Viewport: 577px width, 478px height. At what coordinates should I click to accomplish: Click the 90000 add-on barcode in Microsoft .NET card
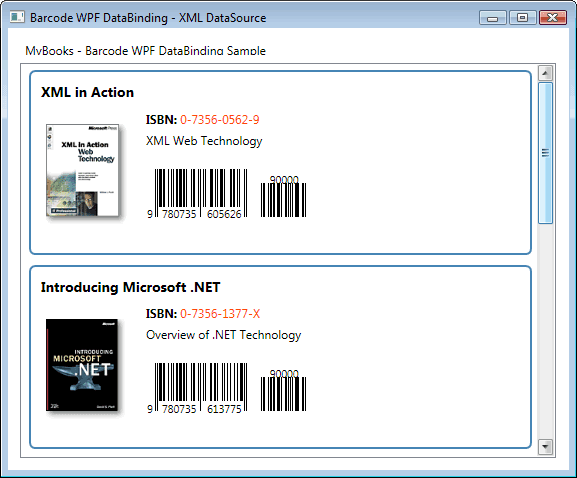point(283,390)
